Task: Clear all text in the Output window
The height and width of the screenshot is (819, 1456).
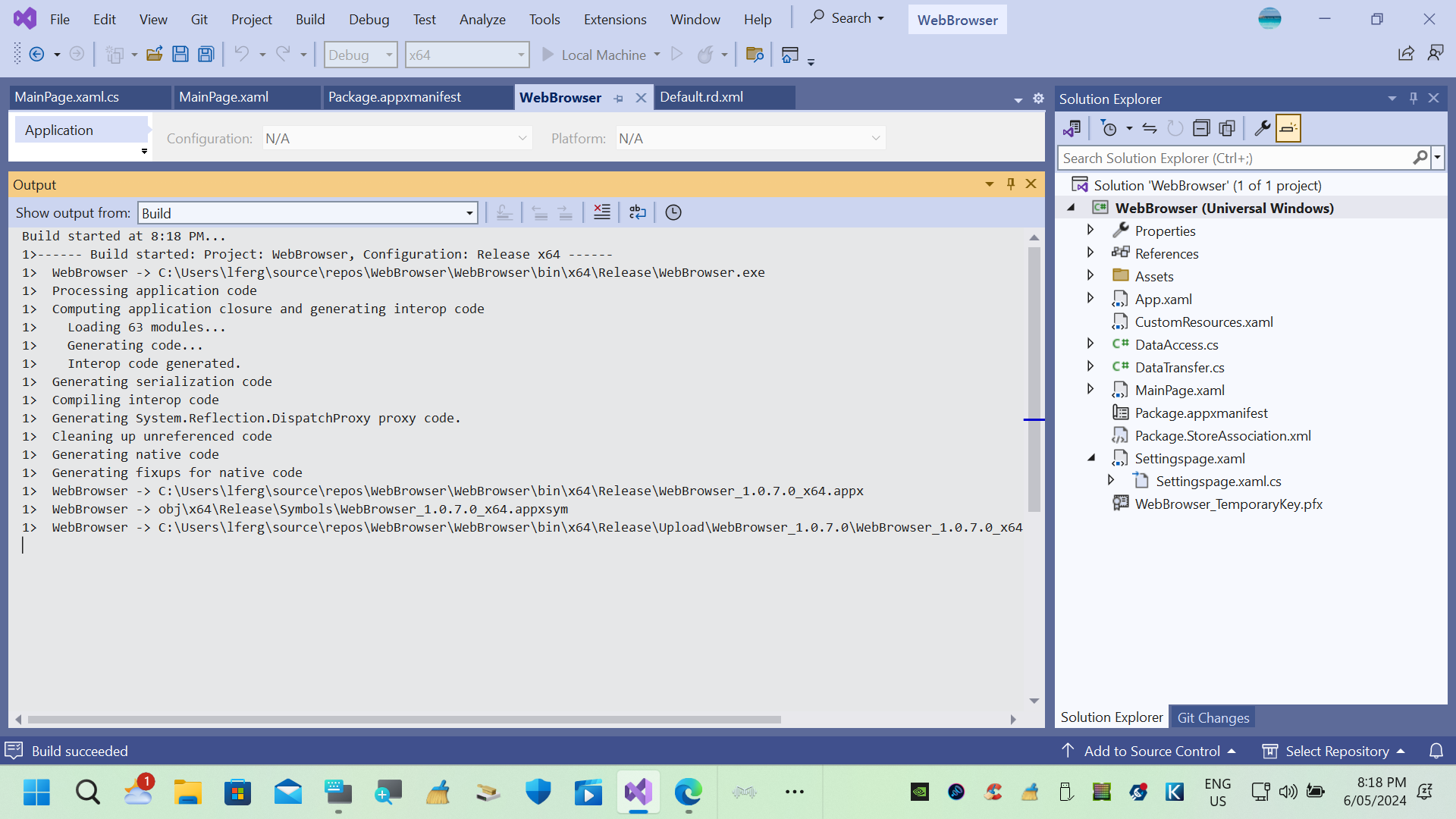Action: pyautogui.click(x=601, y=212)
